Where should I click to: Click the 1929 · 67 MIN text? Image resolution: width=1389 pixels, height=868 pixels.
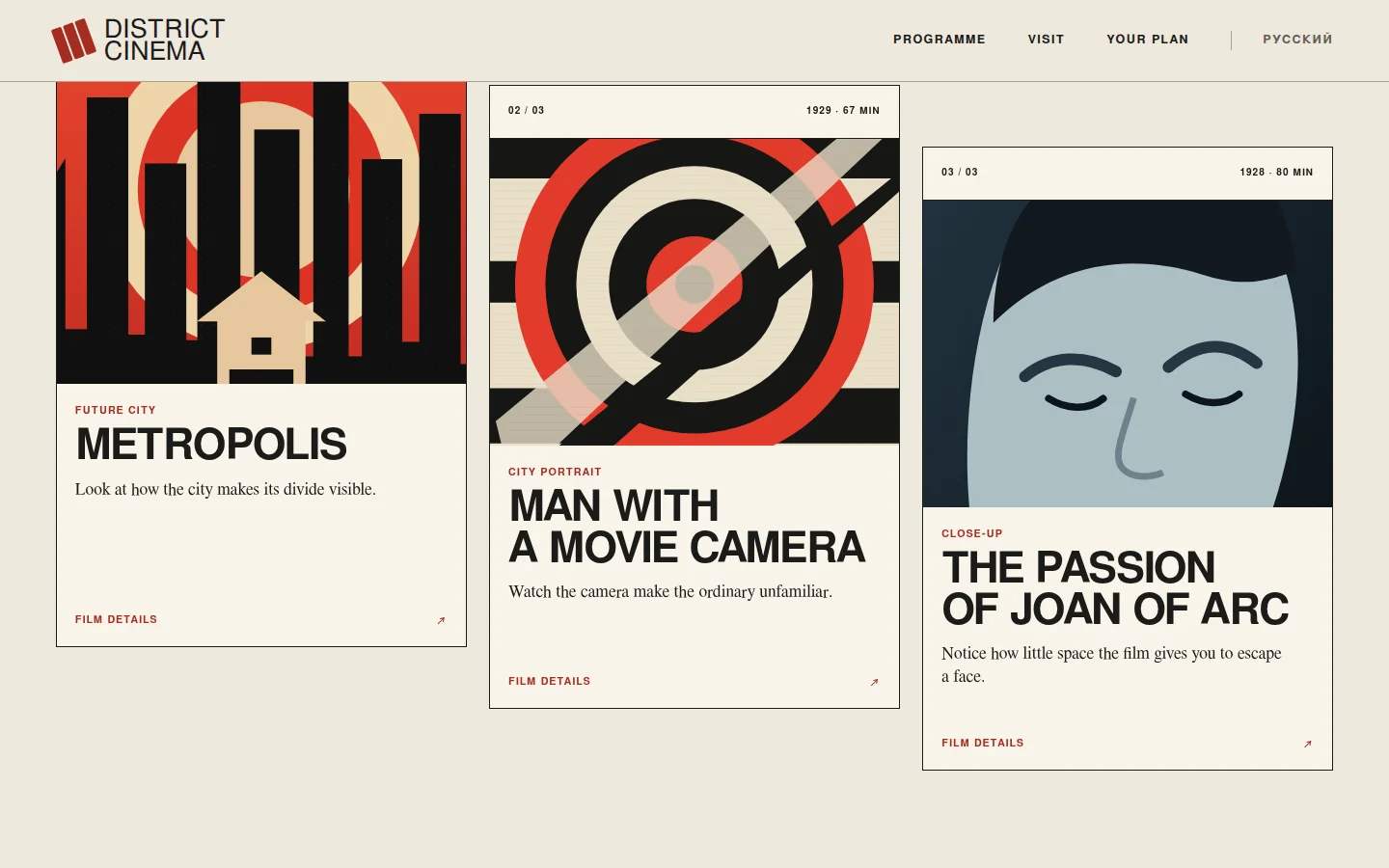coord(843,110)
